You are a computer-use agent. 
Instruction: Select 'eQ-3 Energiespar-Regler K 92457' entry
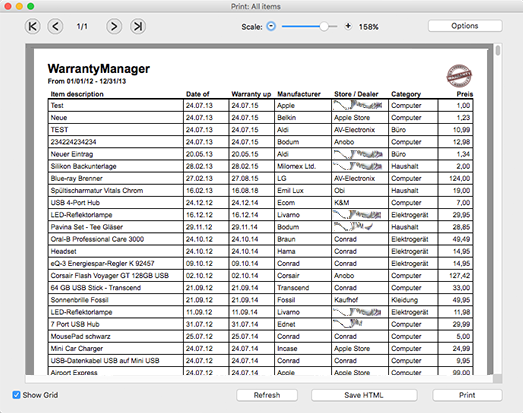coord(116,264)
